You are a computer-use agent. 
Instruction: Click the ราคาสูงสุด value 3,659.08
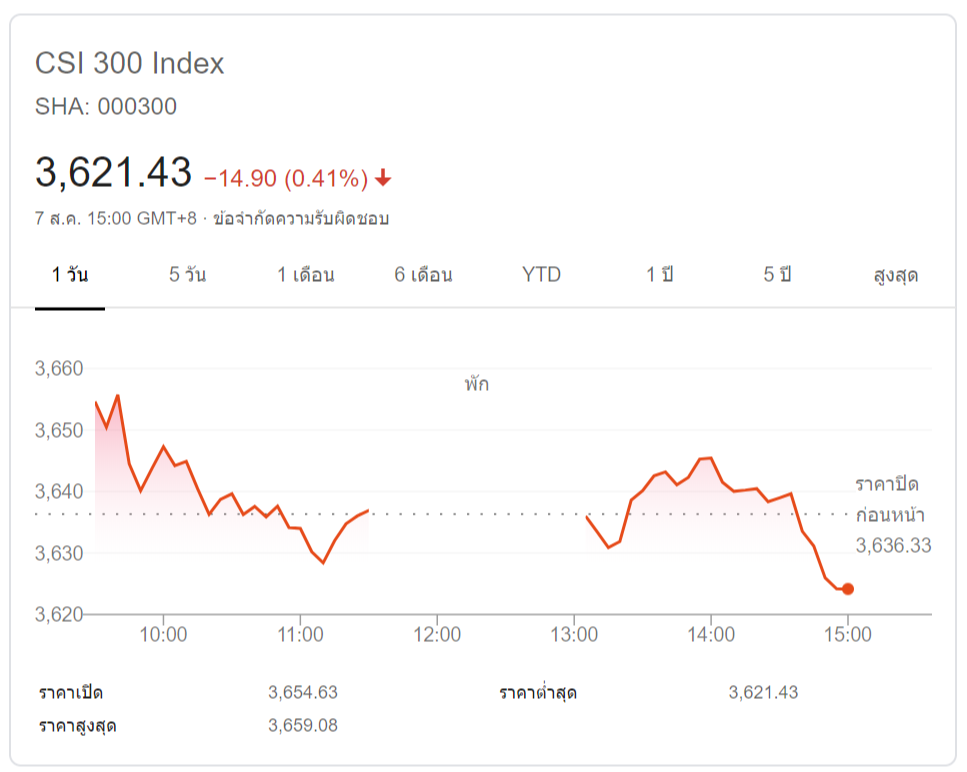tap(303, 725)
